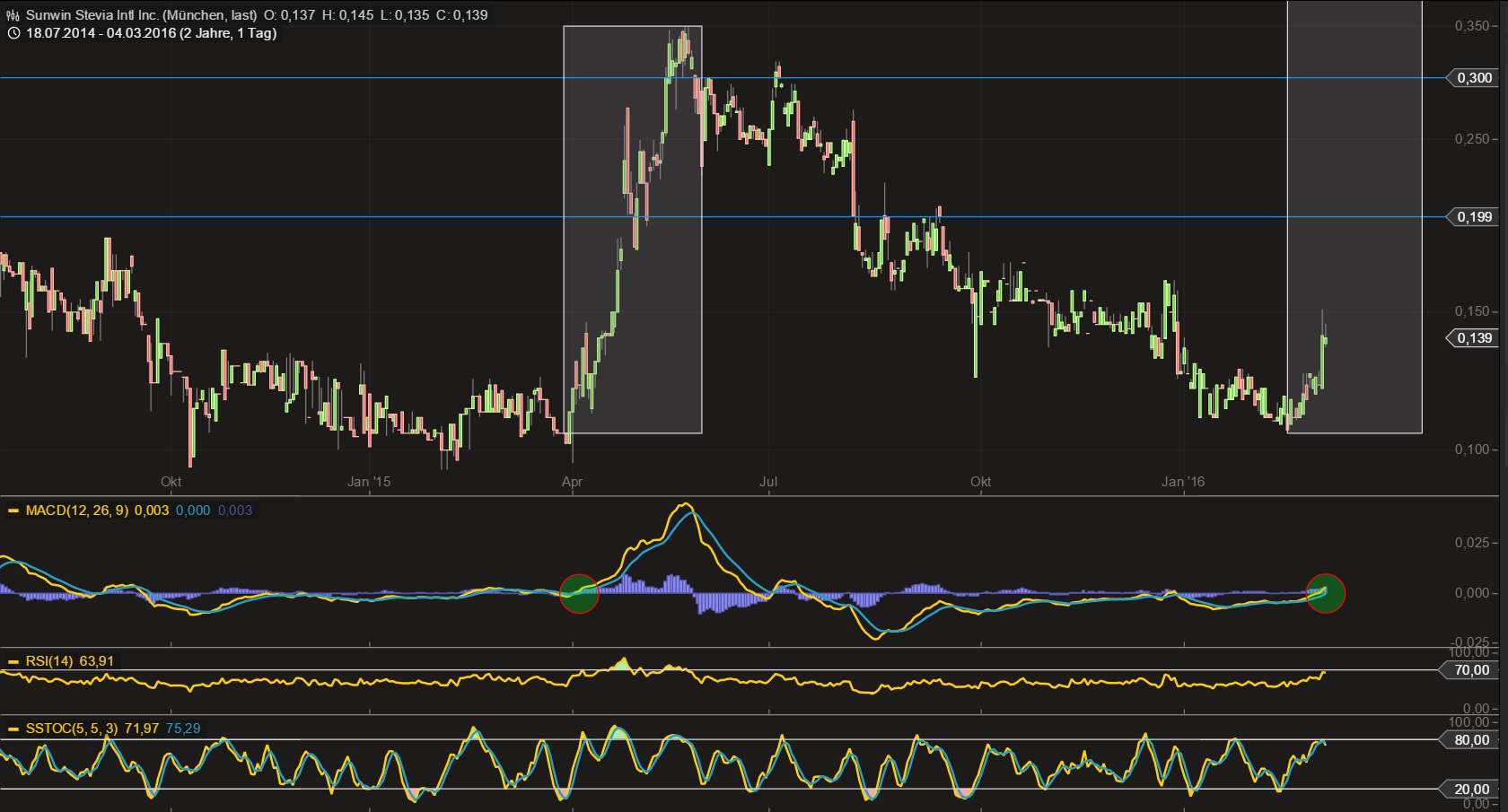Click the current price tag "0,139"
1508x812 pixels.
click(x=1473, y=338)
